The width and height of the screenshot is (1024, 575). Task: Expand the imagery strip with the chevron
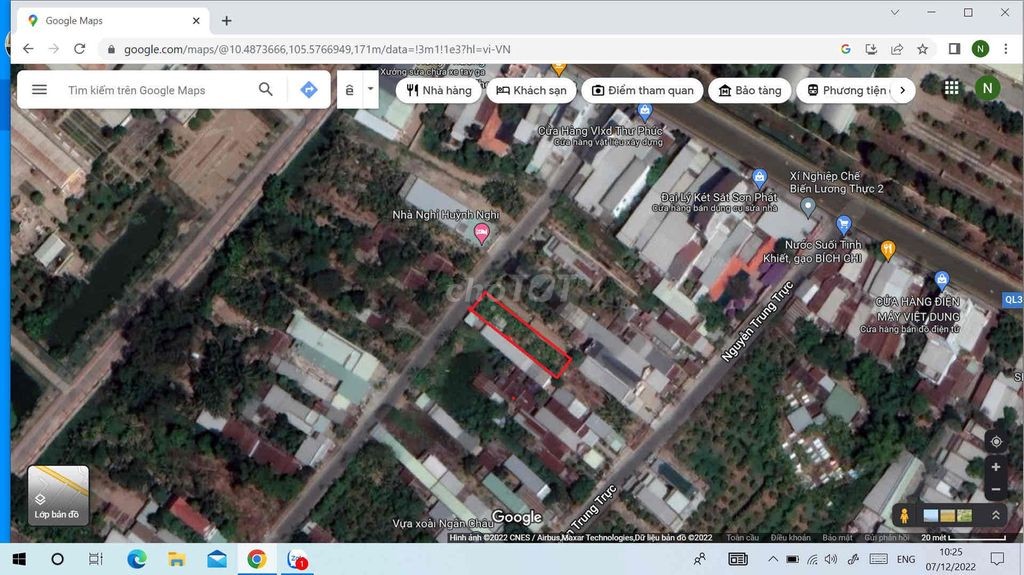click(996, 516)
